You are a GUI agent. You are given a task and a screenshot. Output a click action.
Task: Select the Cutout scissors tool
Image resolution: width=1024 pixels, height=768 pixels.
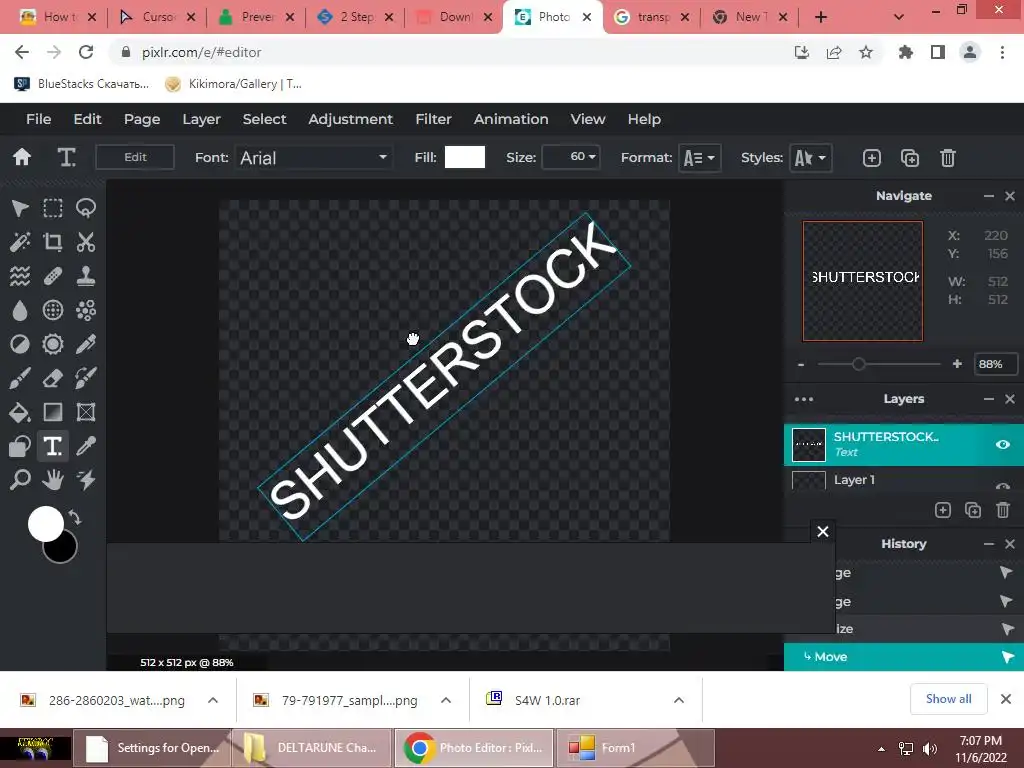click(x=86, y=242)
